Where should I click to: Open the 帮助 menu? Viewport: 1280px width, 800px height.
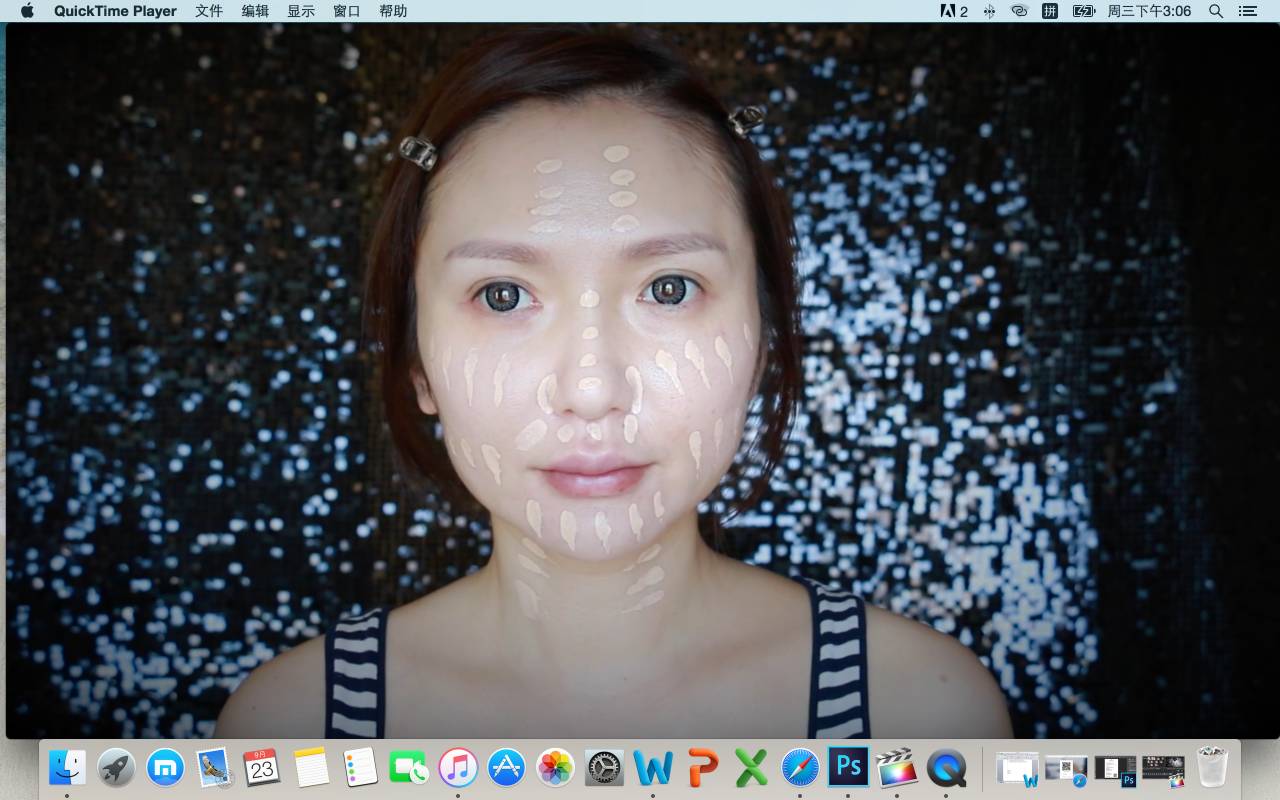point(393,11)
